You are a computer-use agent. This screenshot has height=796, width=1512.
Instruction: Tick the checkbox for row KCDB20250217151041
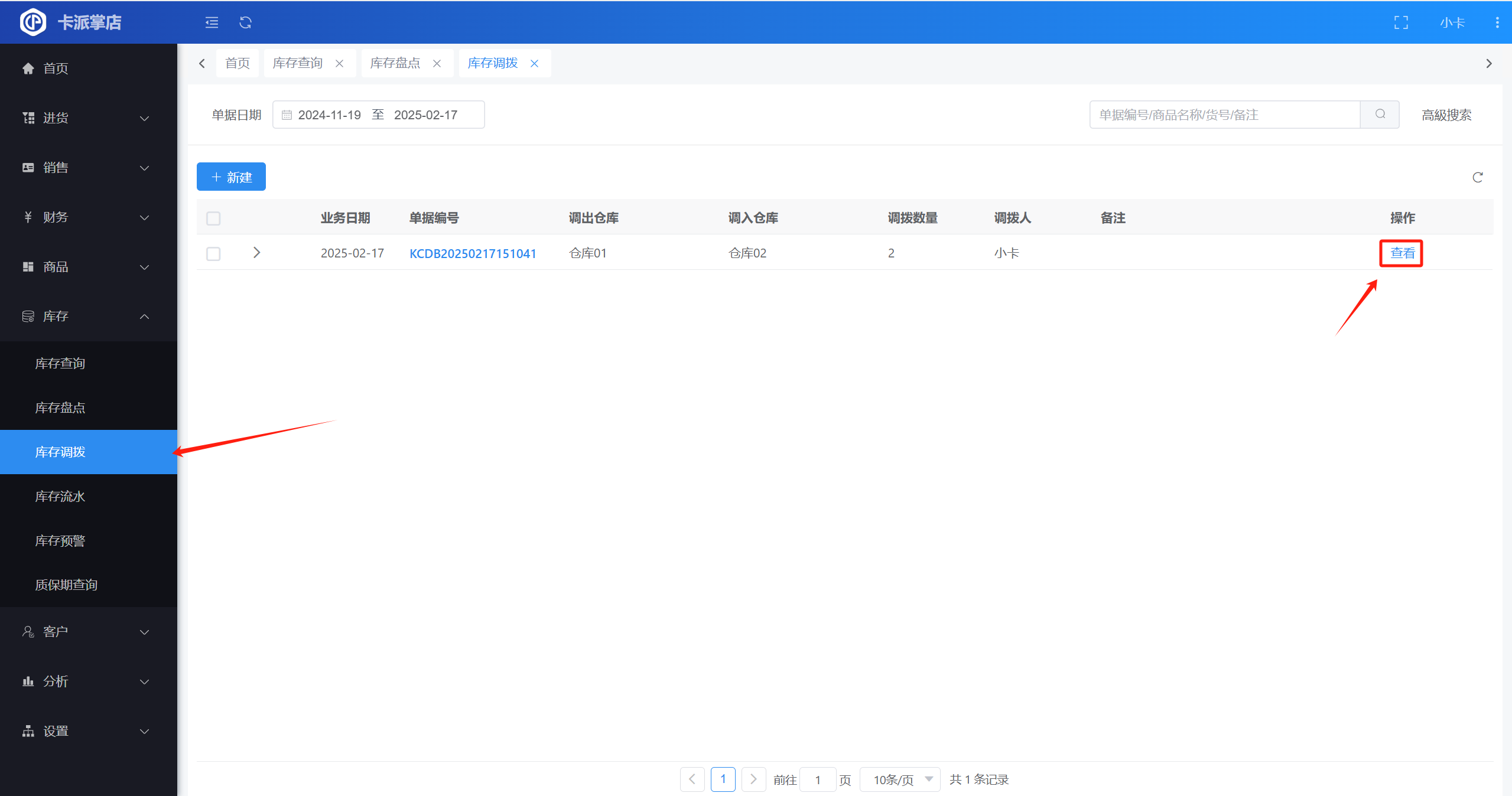(213, 254)
